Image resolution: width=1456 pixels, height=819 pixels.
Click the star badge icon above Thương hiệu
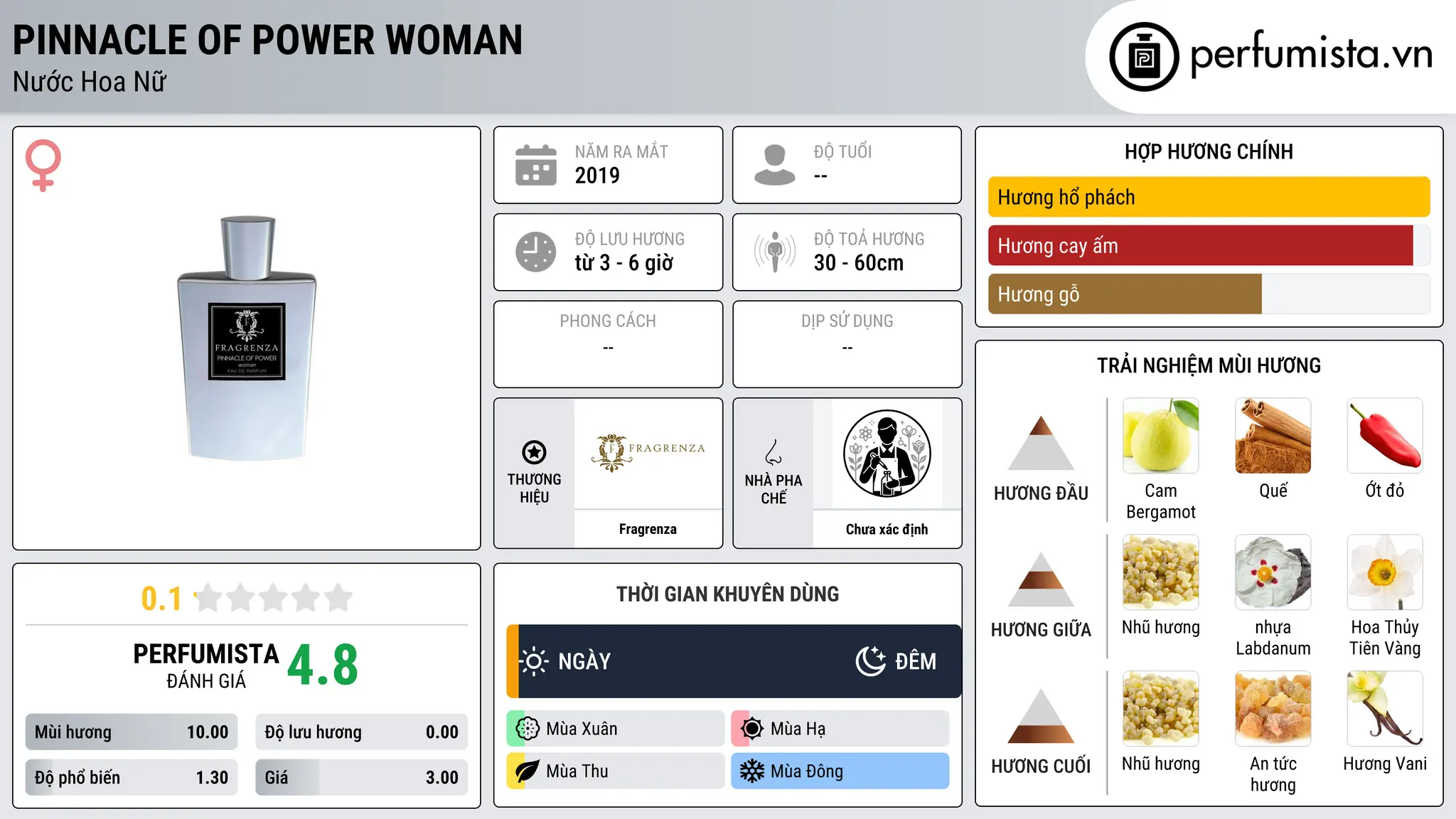click(535, 452)
